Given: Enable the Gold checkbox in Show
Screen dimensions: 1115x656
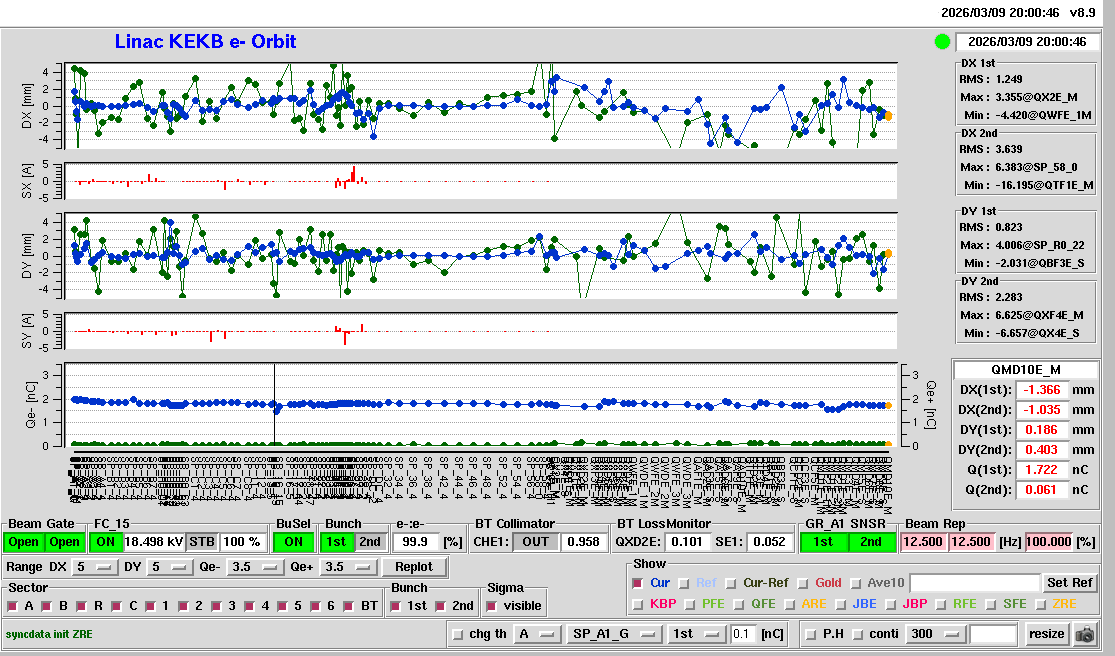Looking at the screenshot, I should pyautogui.click(x=800, y=583).
